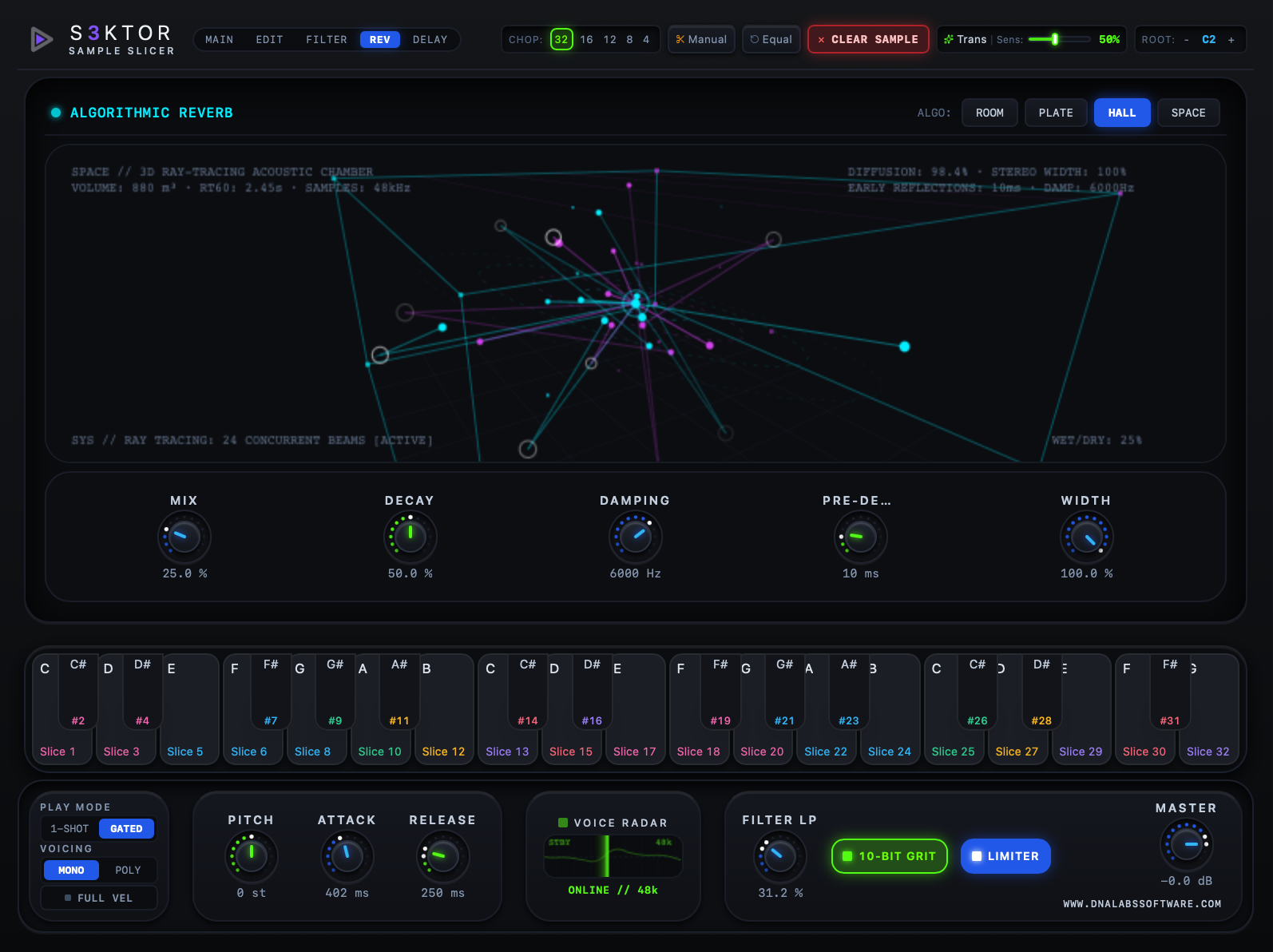This screenshot has width=1273, height=952.
Task: Click the scissors icon on Manual button
Action: pos(680,39)
